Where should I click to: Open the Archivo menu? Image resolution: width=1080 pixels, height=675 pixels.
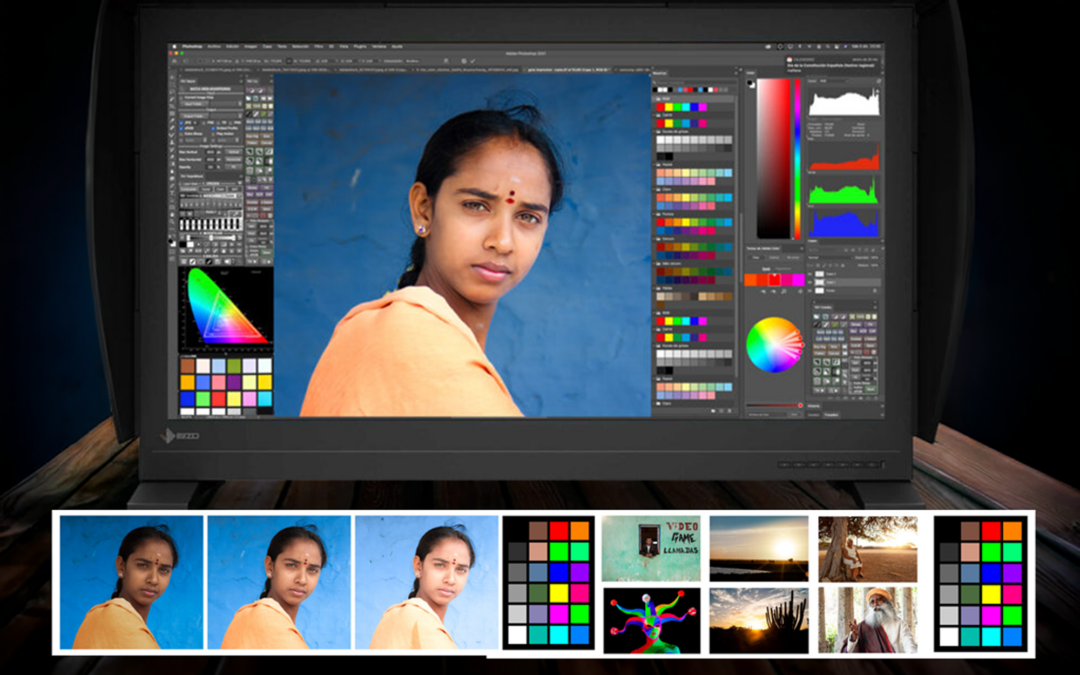click(x=214, y=46)
